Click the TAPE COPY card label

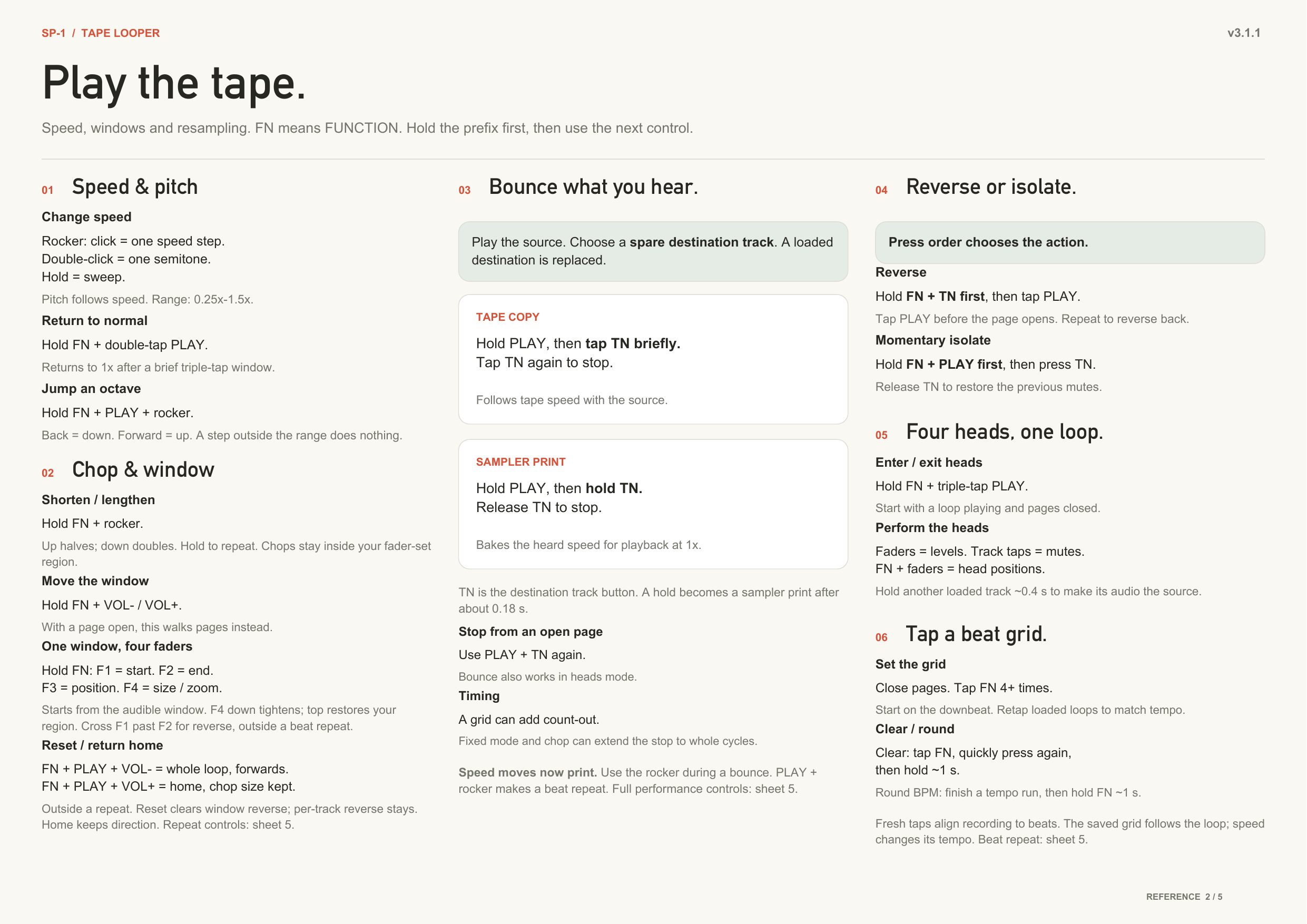tap(508, 317)
